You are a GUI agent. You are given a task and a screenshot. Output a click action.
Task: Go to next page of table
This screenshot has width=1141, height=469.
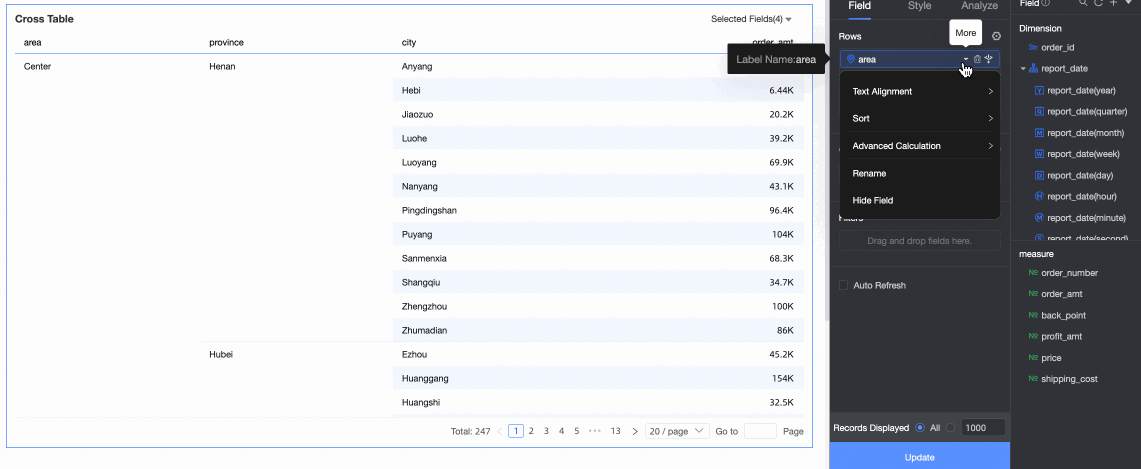[x=635, y=431]
